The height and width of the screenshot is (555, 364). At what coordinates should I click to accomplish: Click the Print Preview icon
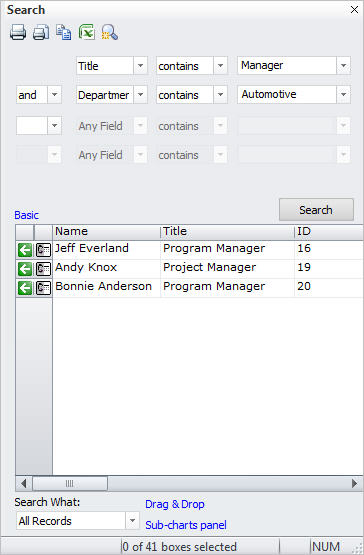tap(41, 33)
